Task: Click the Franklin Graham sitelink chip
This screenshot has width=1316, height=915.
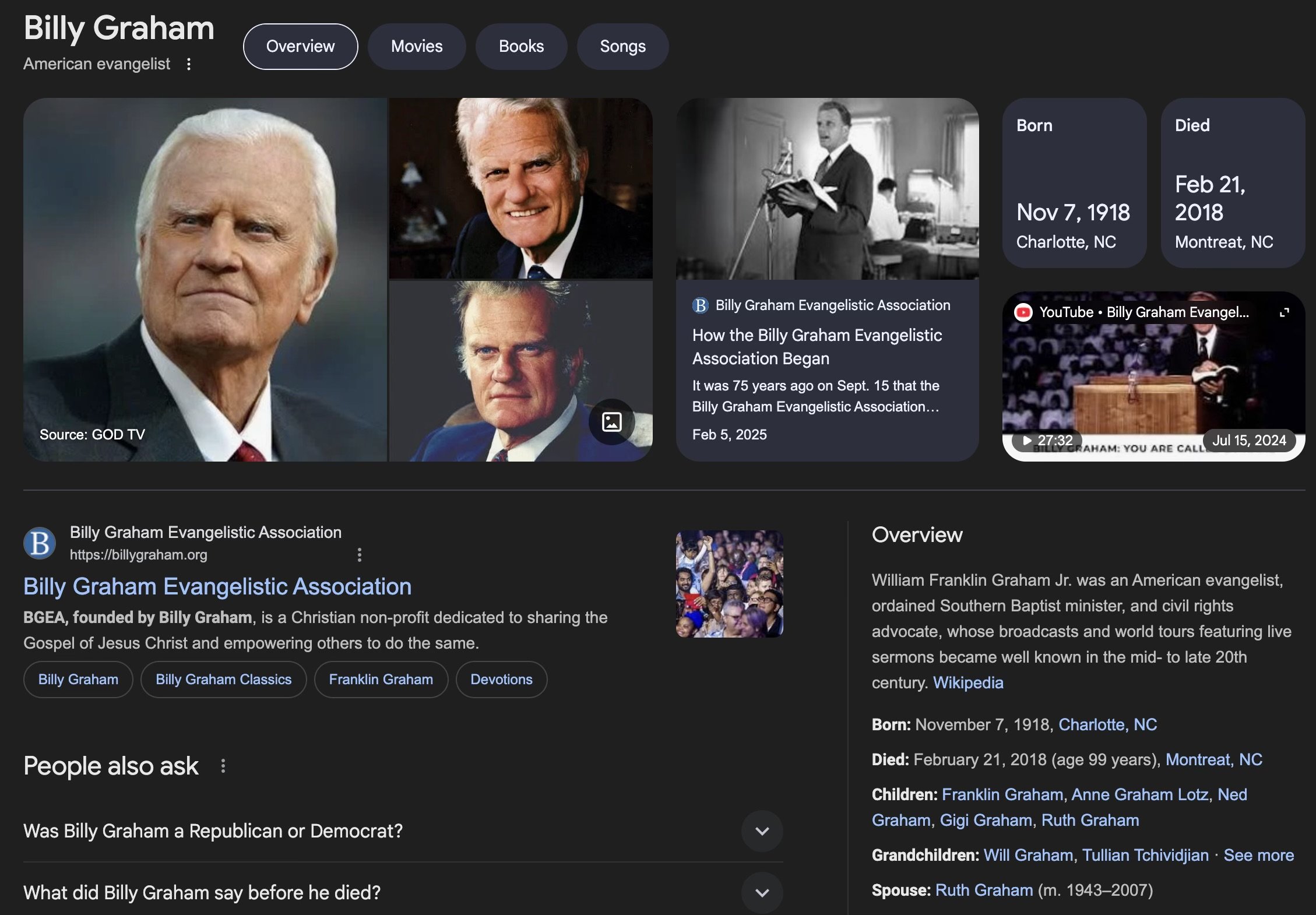Action: click(381, 680)
